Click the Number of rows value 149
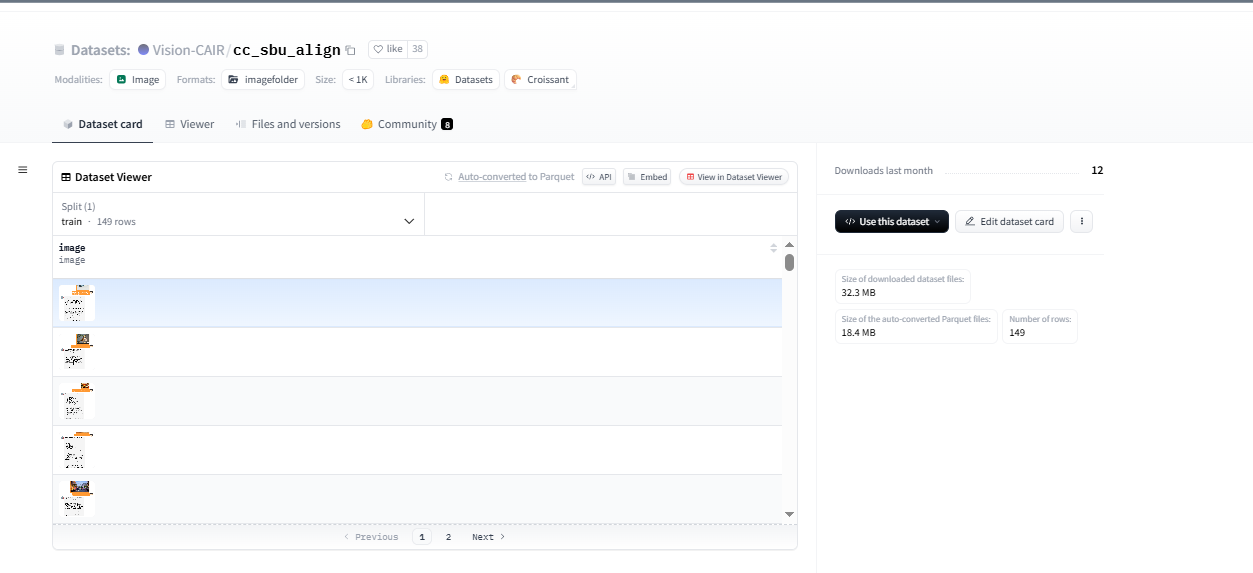Viewport: 1253px width, 573px height. click(1017, 333)
